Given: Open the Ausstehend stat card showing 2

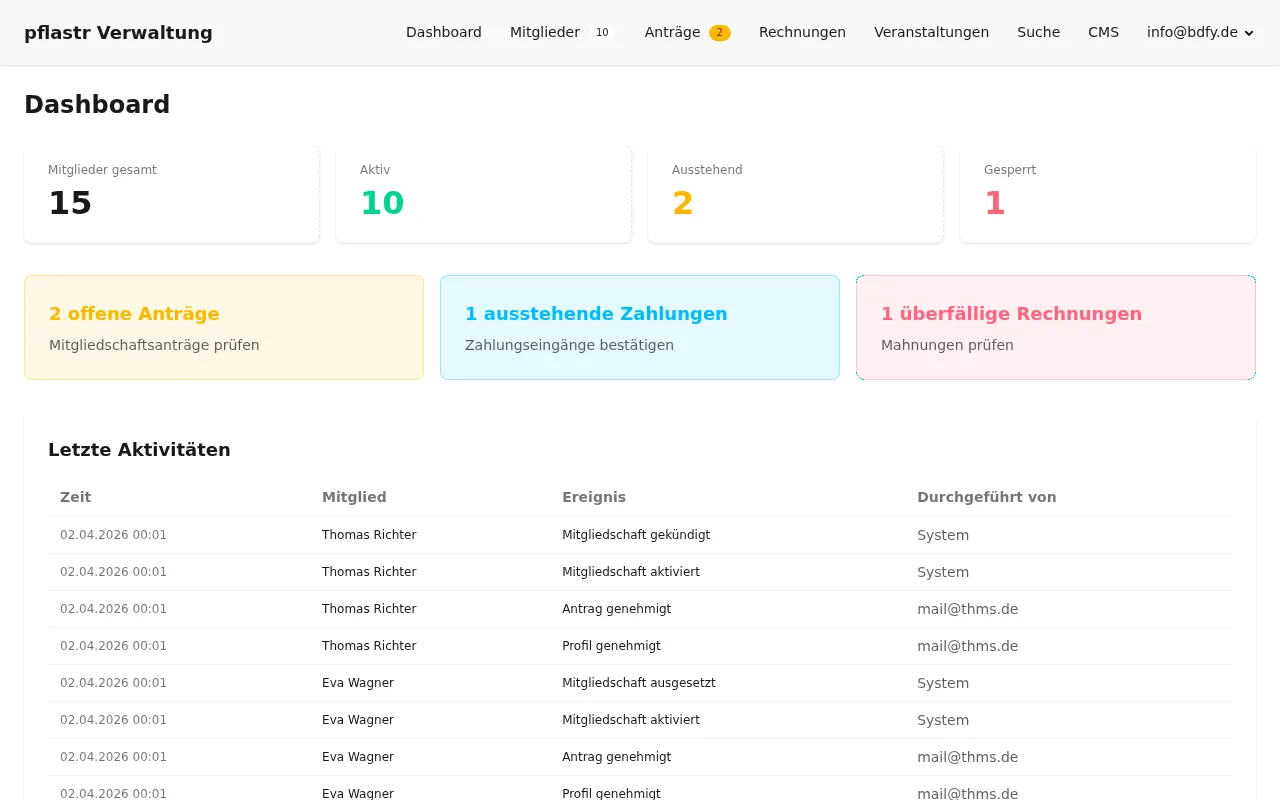Looking at the screenshot, I should [x=795, y=193].
